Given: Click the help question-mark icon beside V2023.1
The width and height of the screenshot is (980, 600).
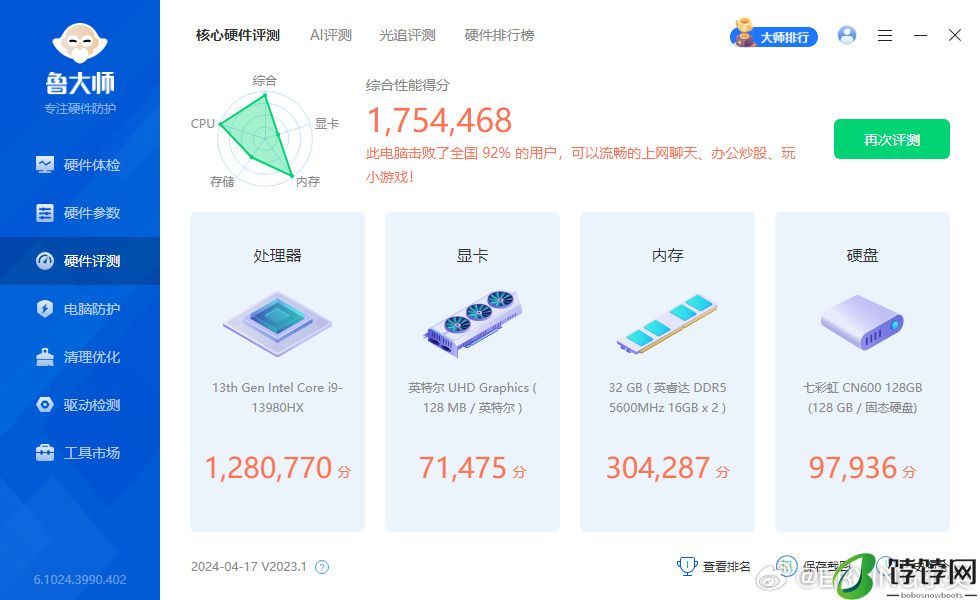Looking at the screenshot, I should pos(322,567).
